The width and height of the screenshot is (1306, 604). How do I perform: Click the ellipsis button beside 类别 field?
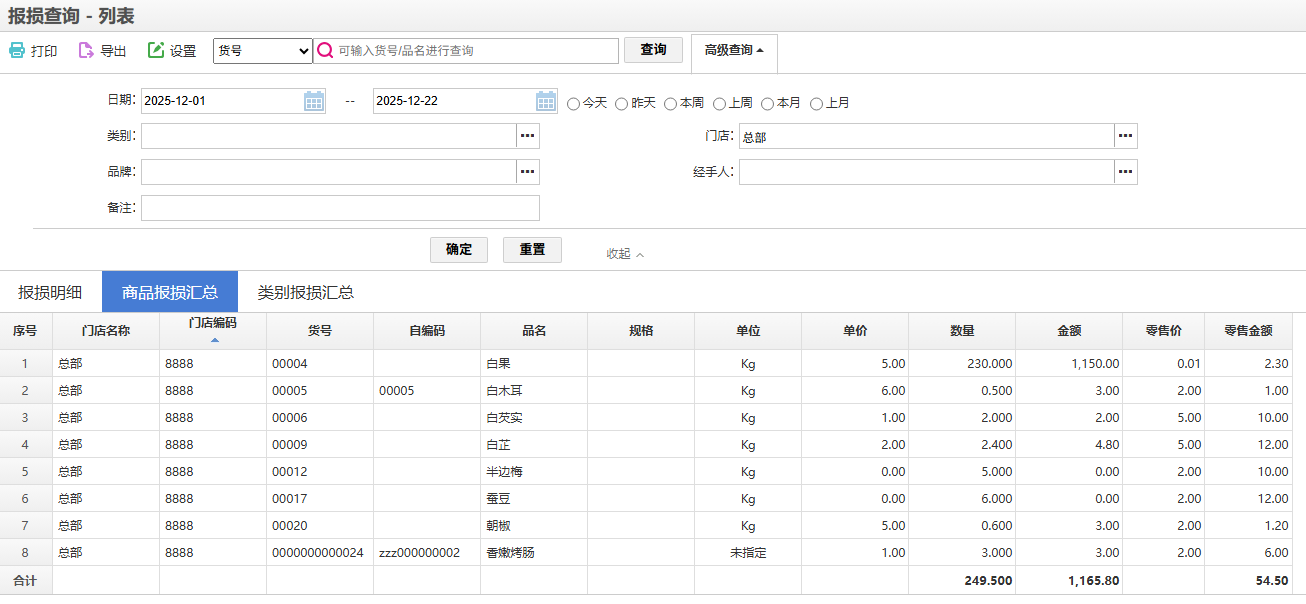pyautogui.click(x=528, y=136)
